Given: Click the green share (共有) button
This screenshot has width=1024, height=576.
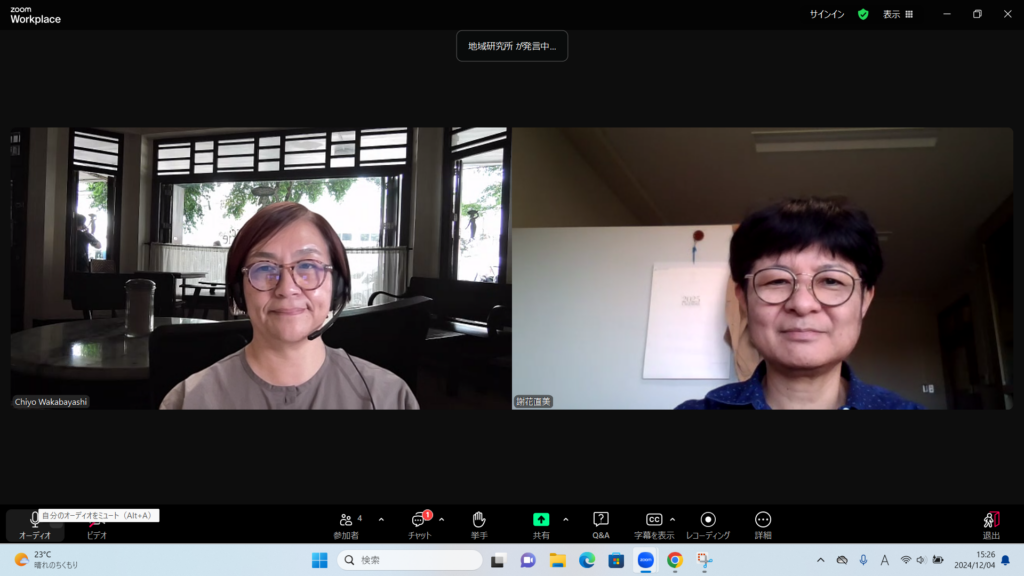Looking at the screenshot, I should coord(541,524).
